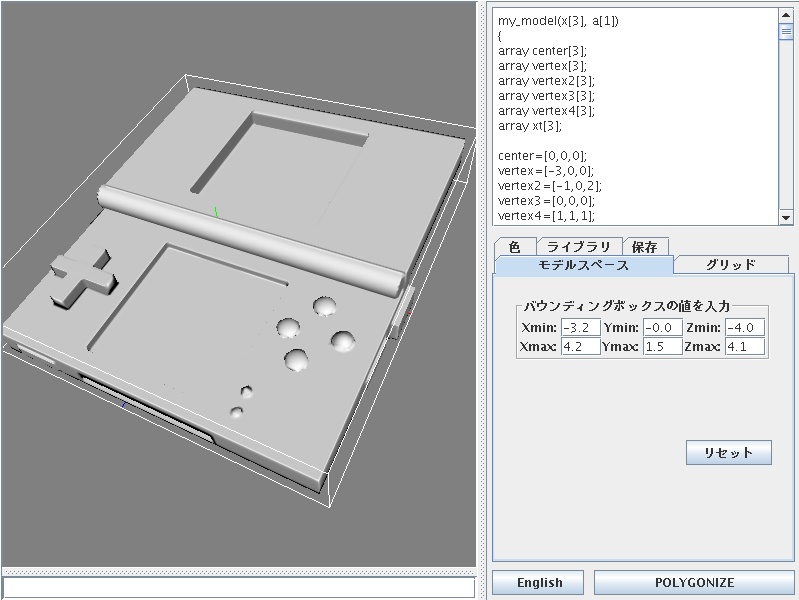Image resolution: width=799 pixels, height=600 pixels.
Task: Switch to the ライブラリ tab
Action: [579, 247]
